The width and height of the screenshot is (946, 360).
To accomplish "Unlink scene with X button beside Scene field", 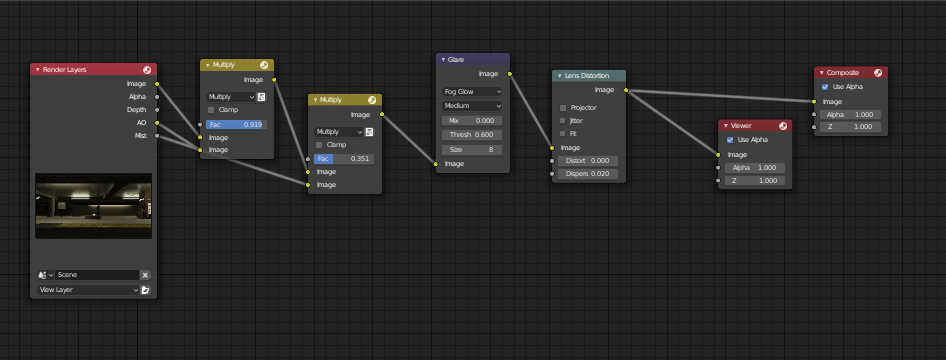I will coord(145,275).
